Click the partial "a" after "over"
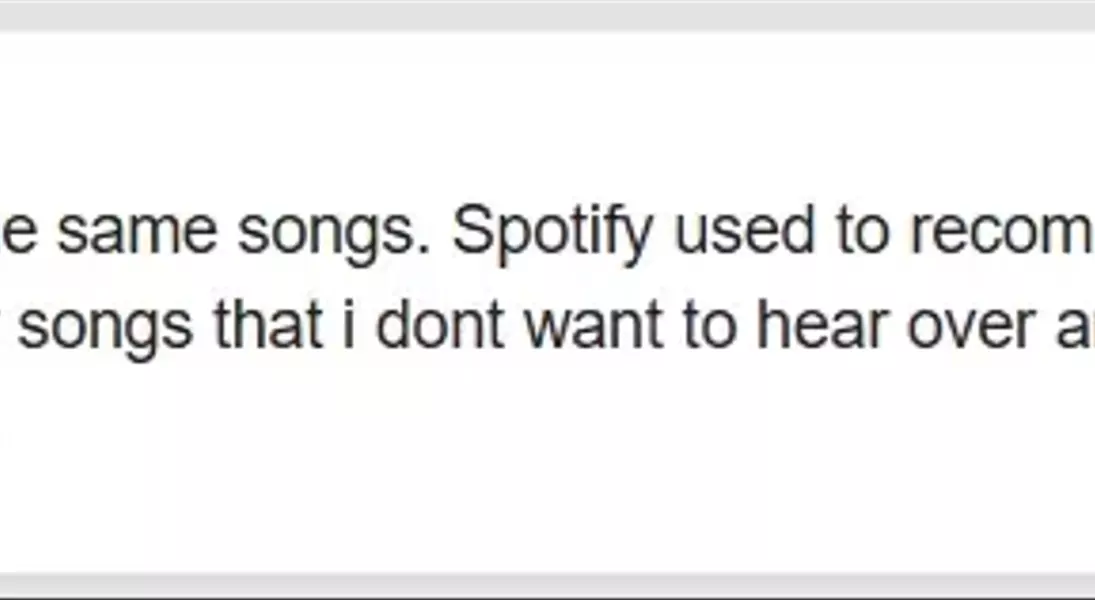Viewport: 1095px width, 600px height. [x=1075, y=328]
